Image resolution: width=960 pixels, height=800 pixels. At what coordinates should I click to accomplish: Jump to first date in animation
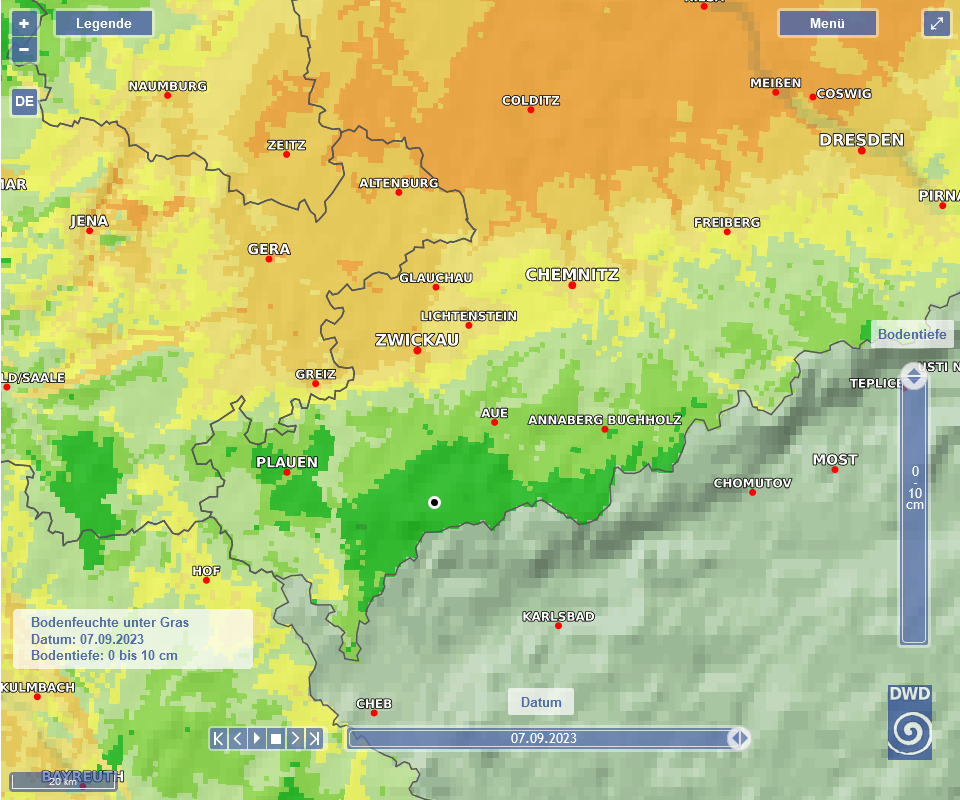coord(218,739)
